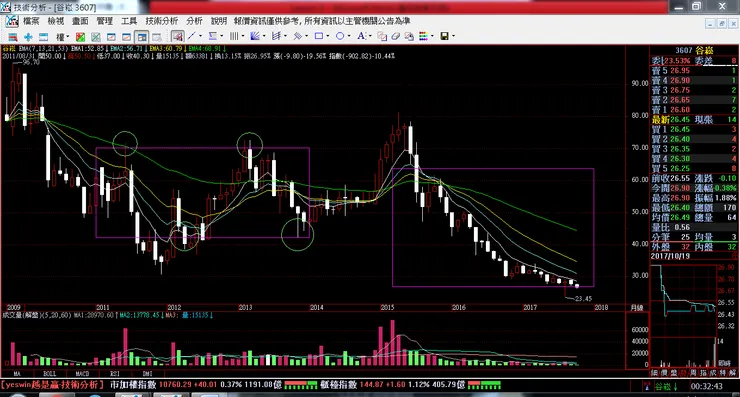Screen dimensions: 740x397
Task: Open the line color palette dropdown
Action: (x=432, y=36)
